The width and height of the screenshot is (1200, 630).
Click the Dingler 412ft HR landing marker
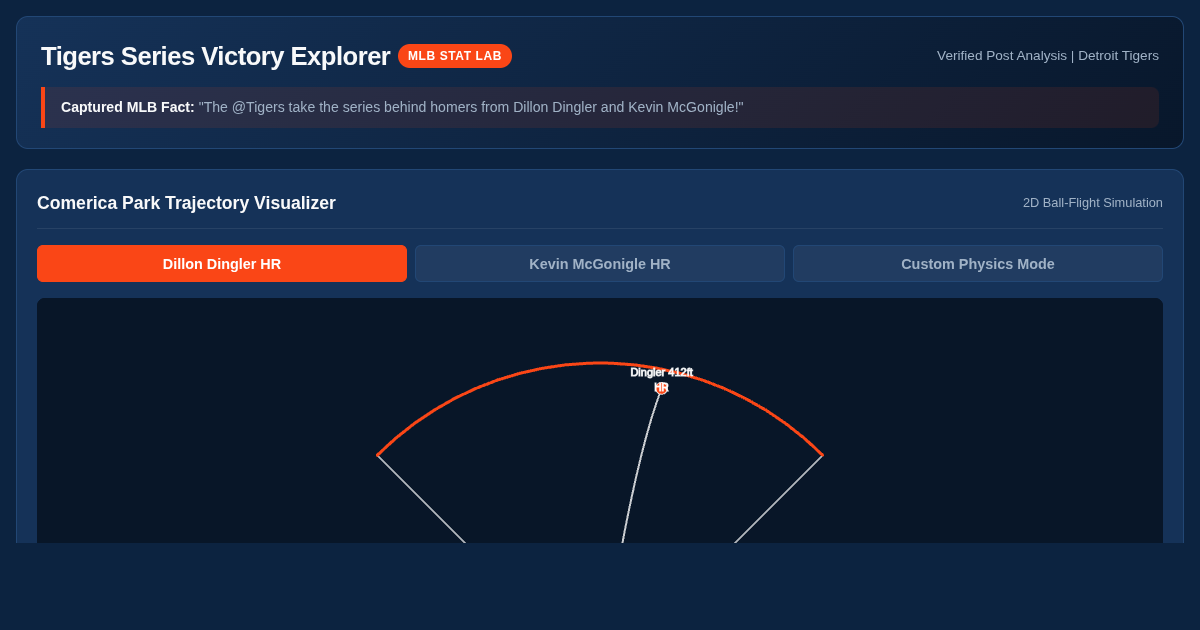click(x=661, y=389)
